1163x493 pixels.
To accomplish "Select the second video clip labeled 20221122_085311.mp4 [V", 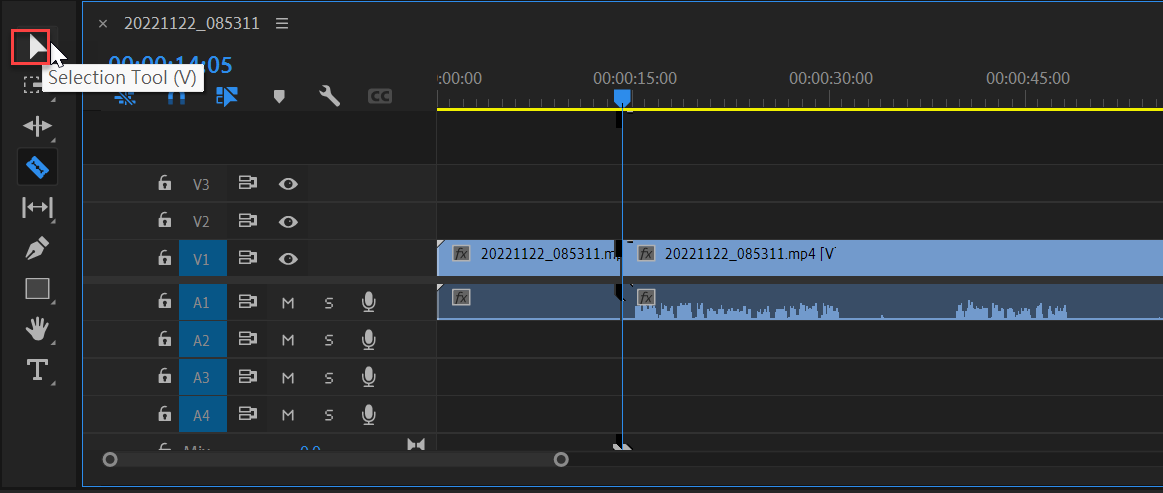I will point(892,258).
